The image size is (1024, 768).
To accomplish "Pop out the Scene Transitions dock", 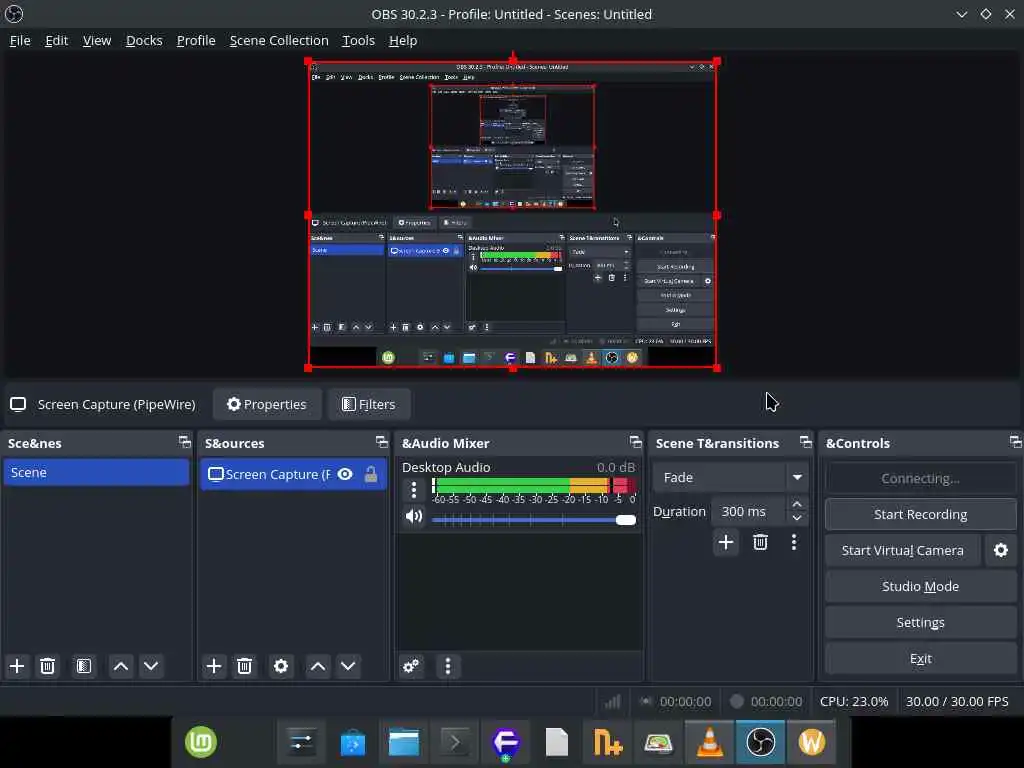I will click(x=806, y=442).
